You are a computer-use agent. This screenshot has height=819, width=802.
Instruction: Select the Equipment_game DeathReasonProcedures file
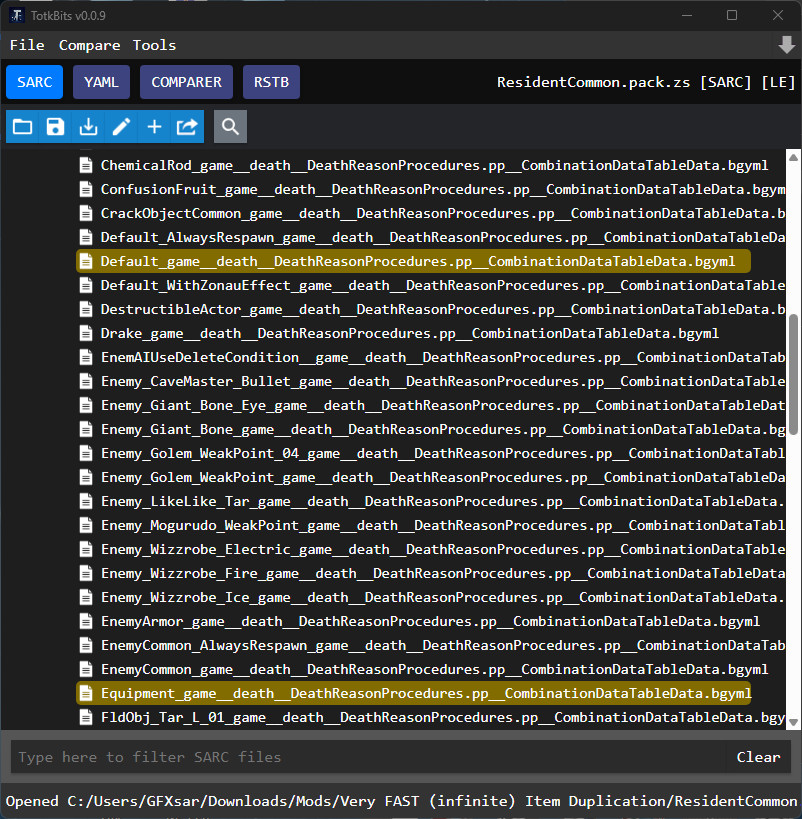[425, 694]
